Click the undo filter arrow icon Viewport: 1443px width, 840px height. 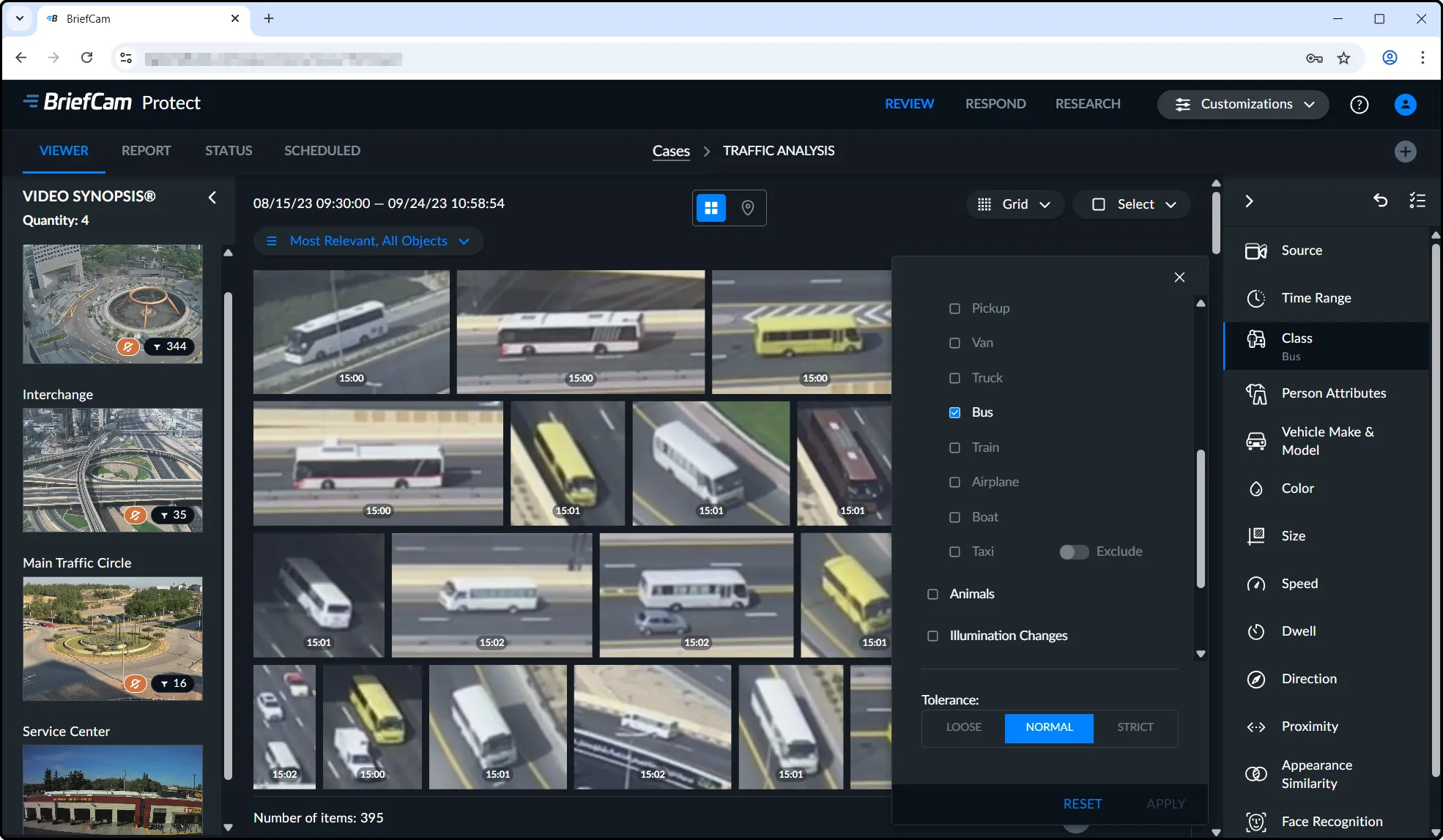tap(1380, 201)
